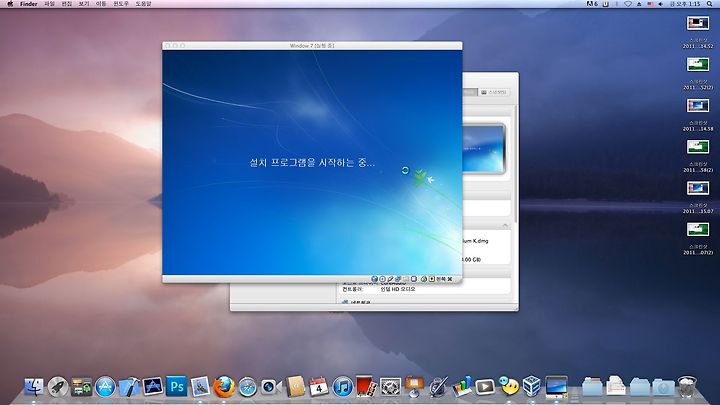Click Spotlight search magnifier in menu bar
The width and height of the screenshot is (720, 405).
point(709,4)
